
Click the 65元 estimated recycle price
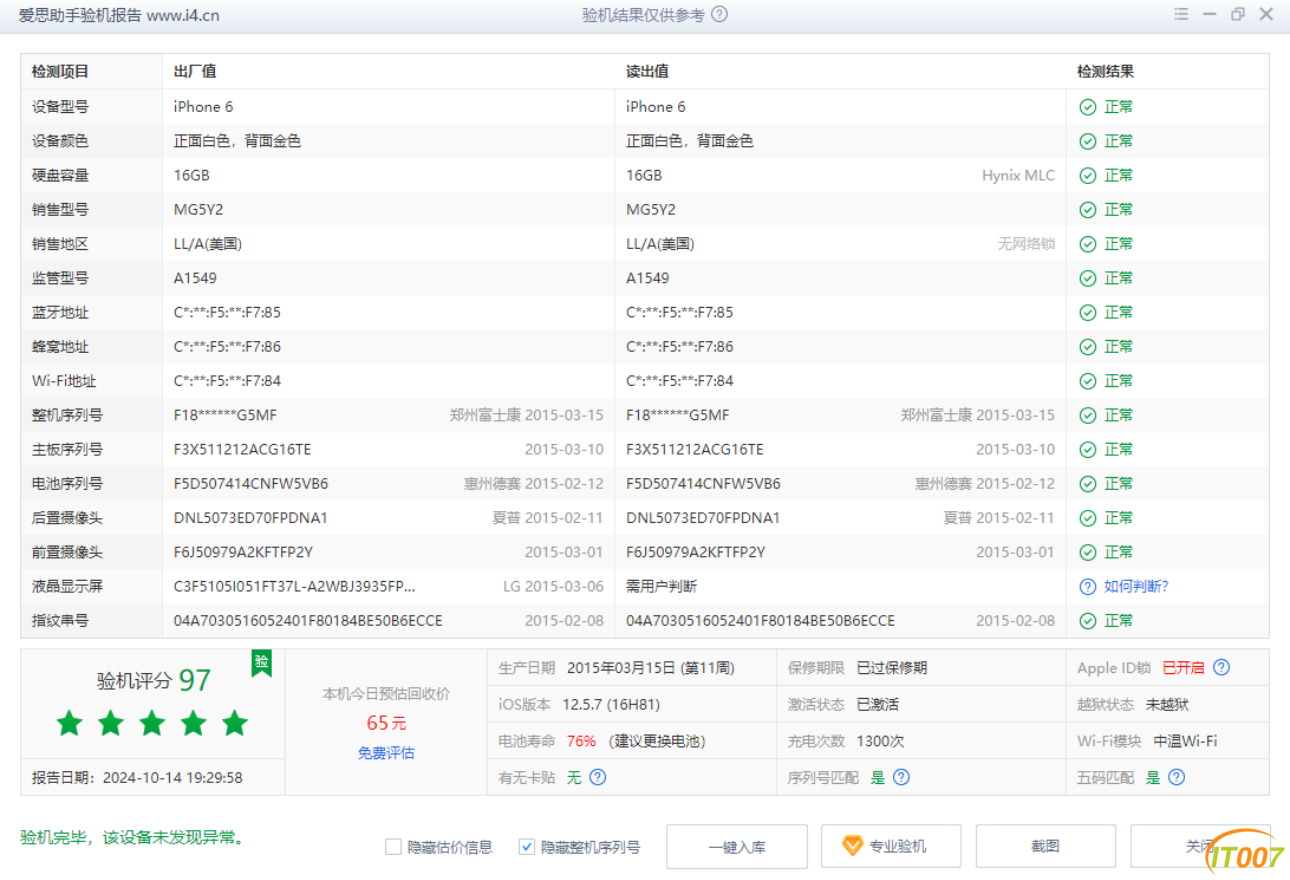pos(386,723)
